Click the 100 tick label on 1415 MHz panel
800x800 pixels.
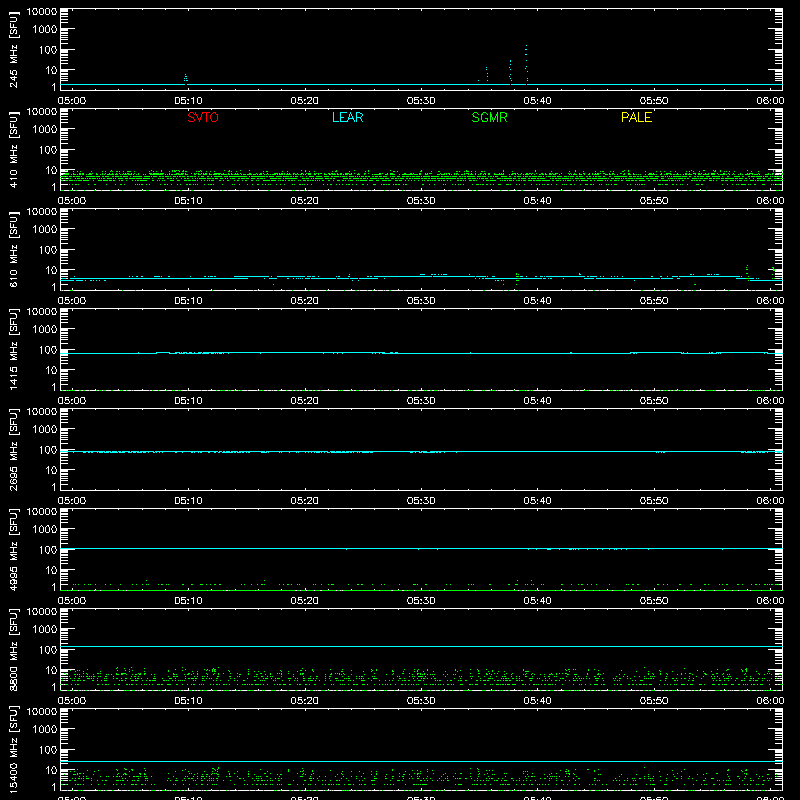pos(48,350)
